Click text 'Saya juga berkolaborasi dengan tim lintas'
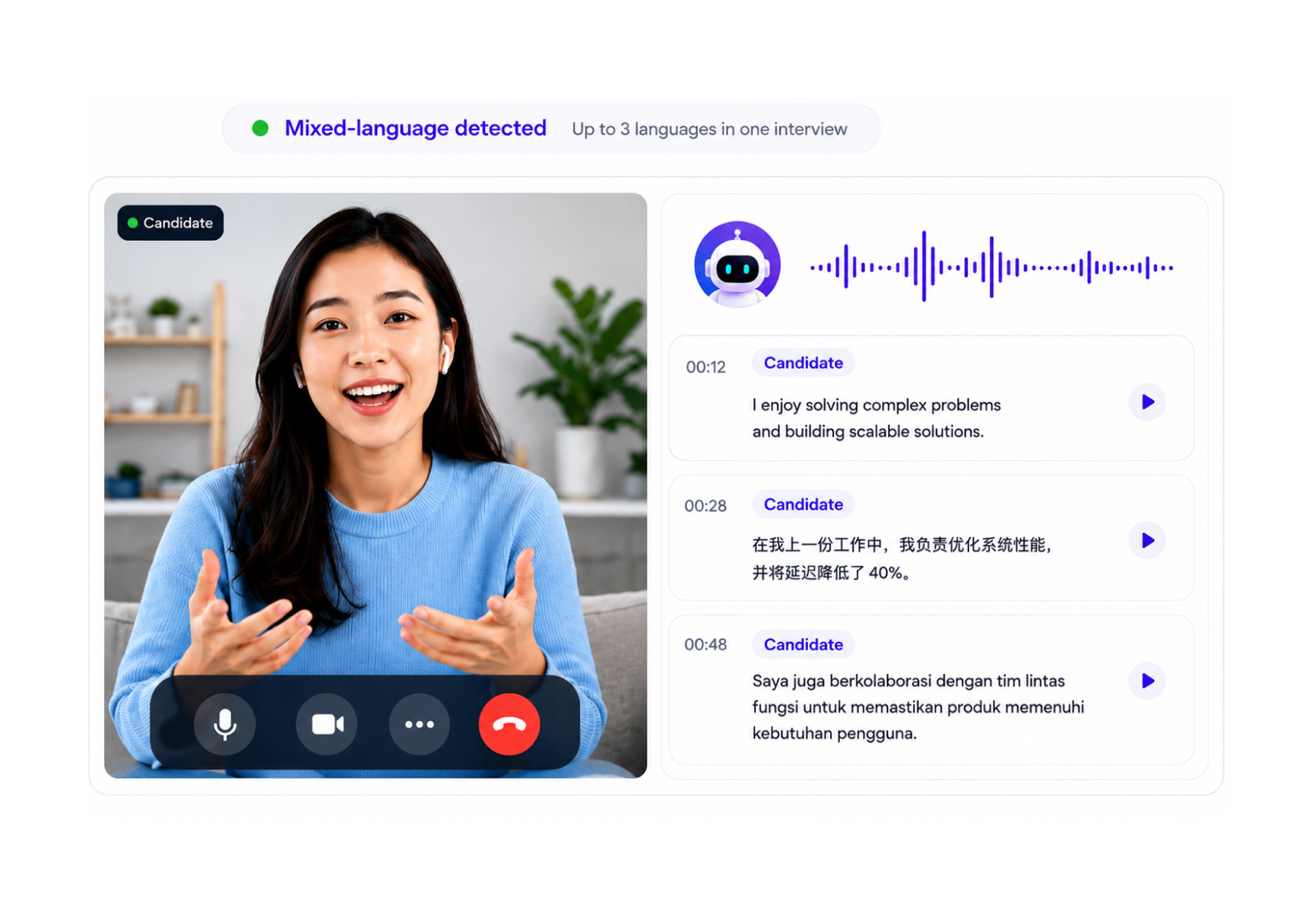 click(x=909, y=681)
